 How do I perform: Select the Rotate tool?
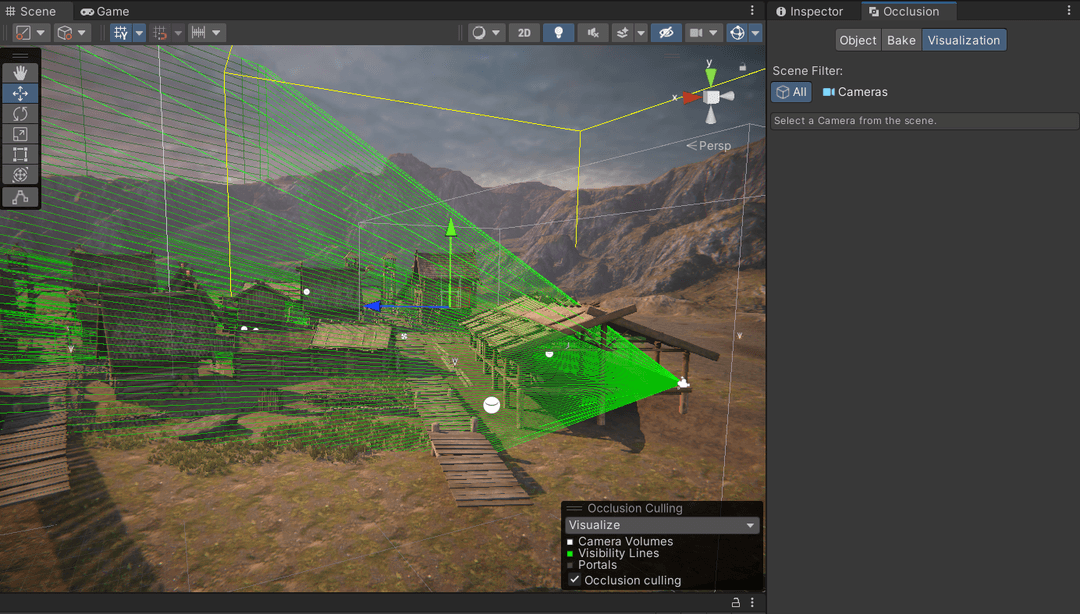point(20,113)
